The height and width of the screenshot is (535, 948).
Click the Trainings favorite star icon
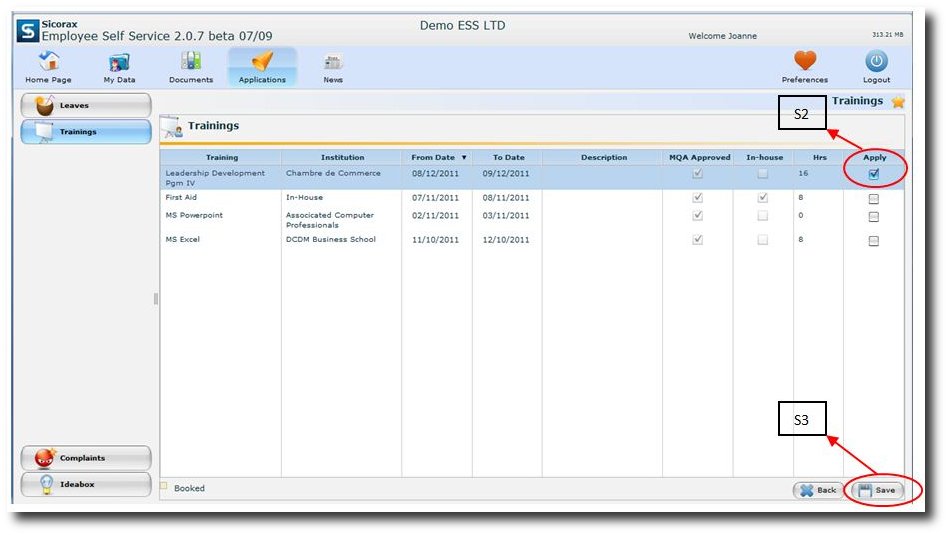point(898,102)
